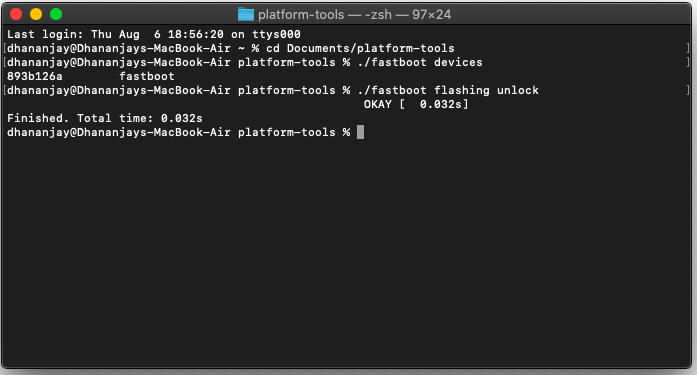Close the terminal window with red button

[16, 14]
